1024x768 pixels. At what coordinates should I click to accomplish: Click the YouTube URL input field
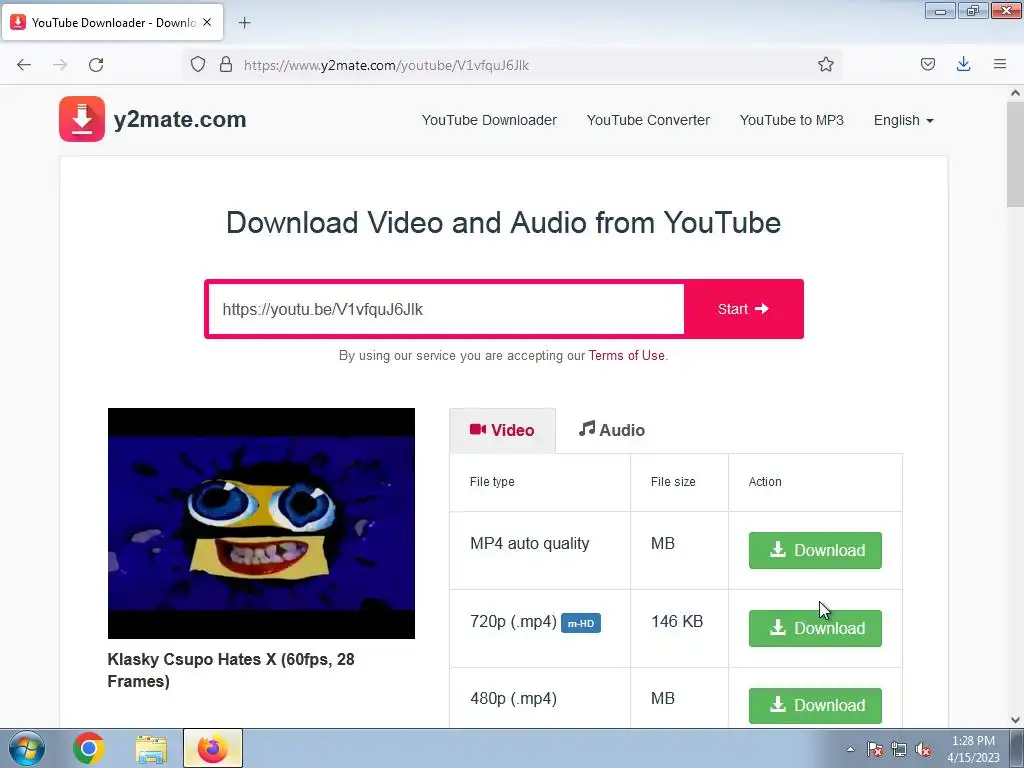pos(446,309)
